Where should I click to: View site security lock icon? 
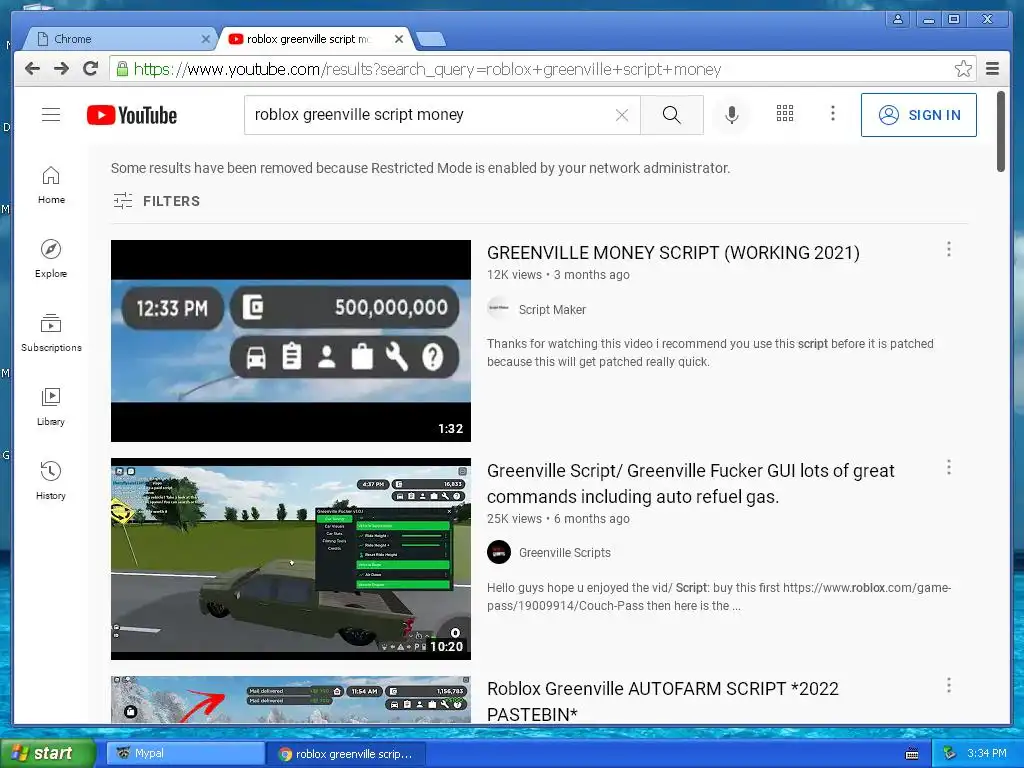click(122, 69)
